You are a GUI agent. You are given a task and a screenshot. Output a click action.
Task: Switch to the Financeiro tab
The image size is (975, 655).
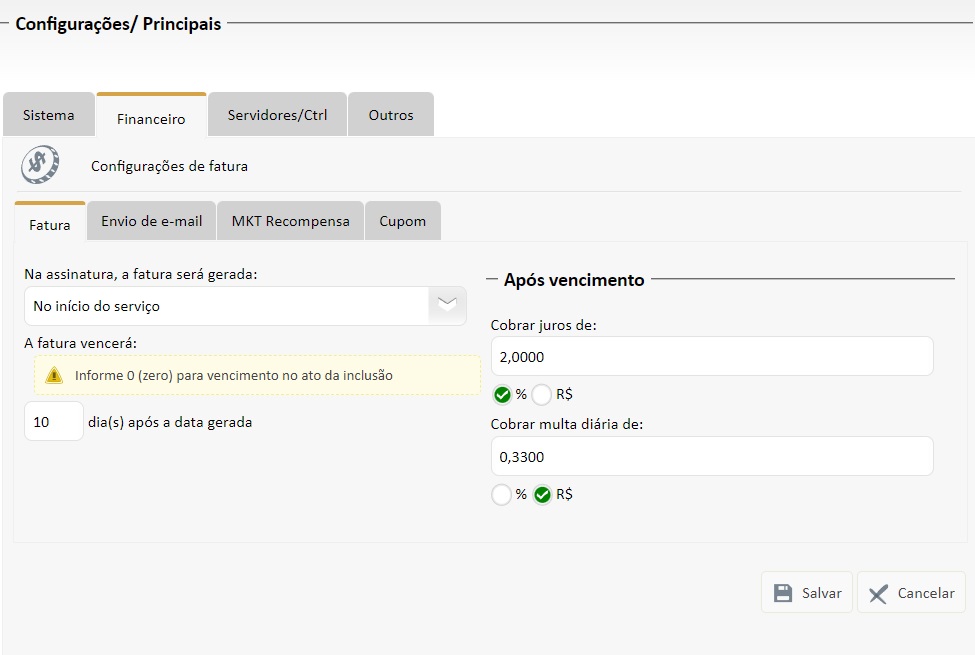pos(151,118)
